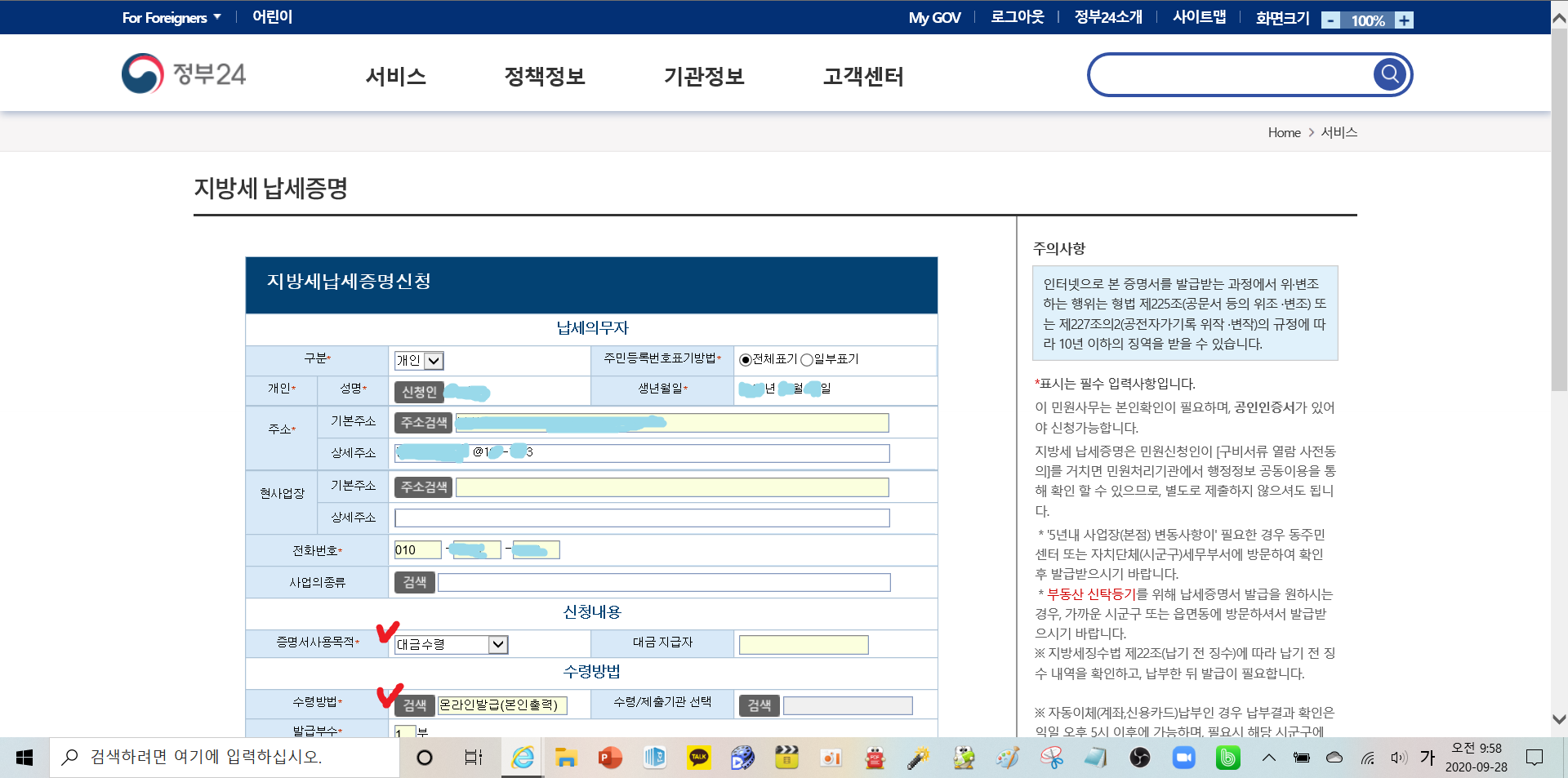Open the 어린이 link
1568x778 pixels.
tap(272, 17)
